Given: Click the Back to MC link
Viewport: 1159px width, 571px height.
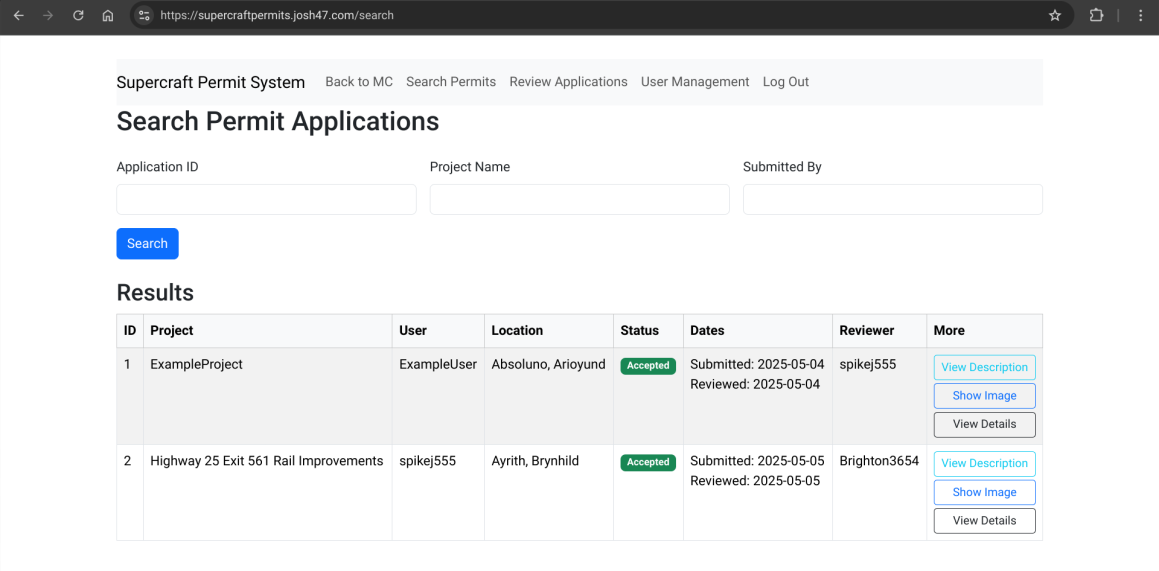Looking at the screenshot, I should (359, 82).
